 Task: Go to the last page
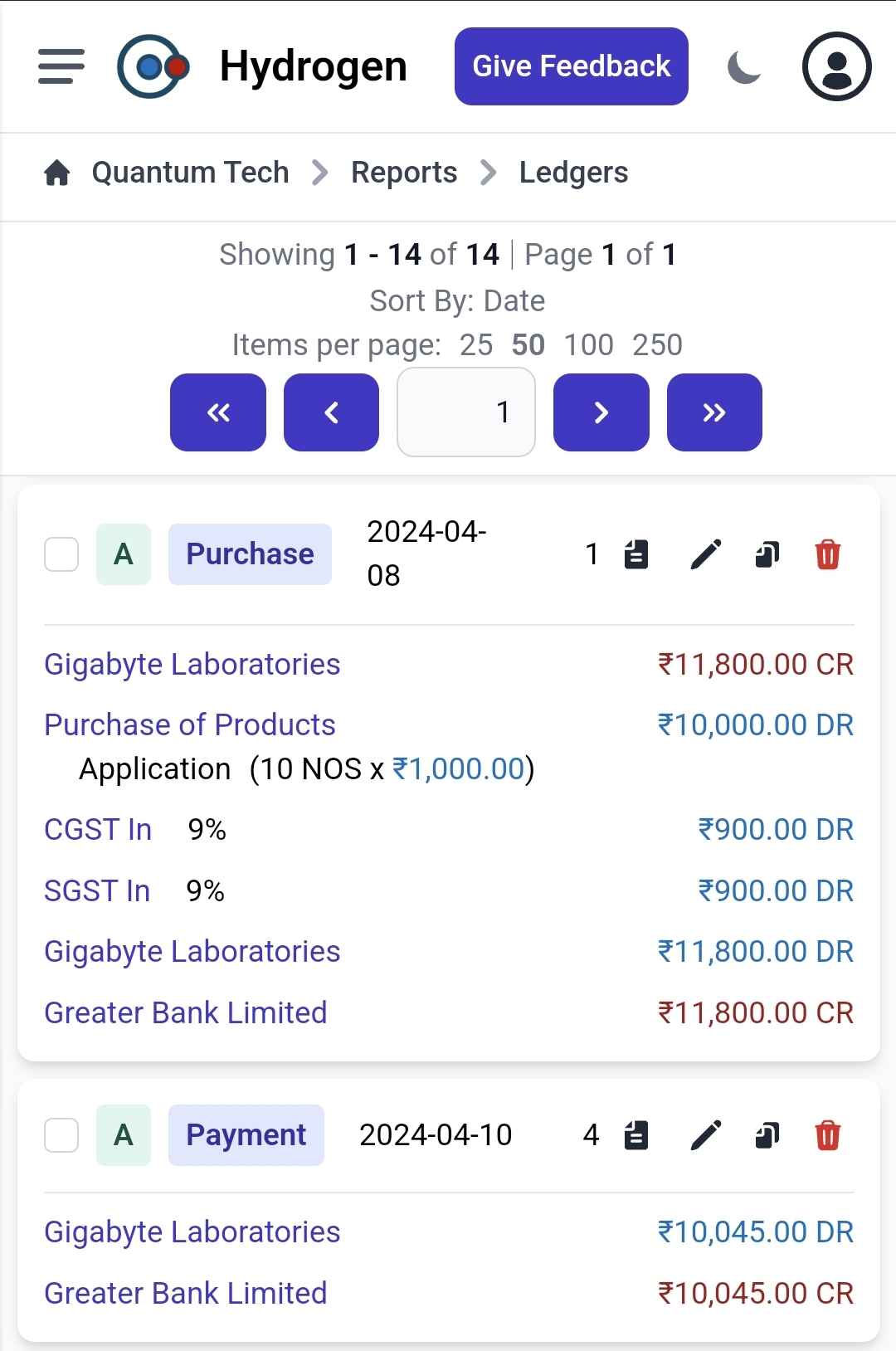[x=714, y=412]
